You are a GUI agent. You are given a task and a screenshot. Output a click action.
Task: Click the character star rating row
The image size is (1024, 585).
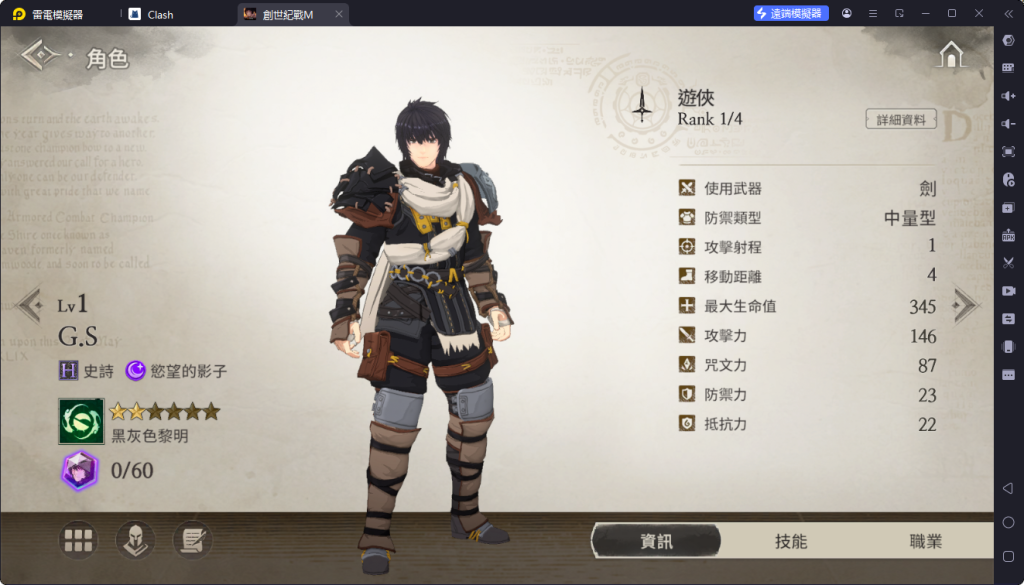164,411
